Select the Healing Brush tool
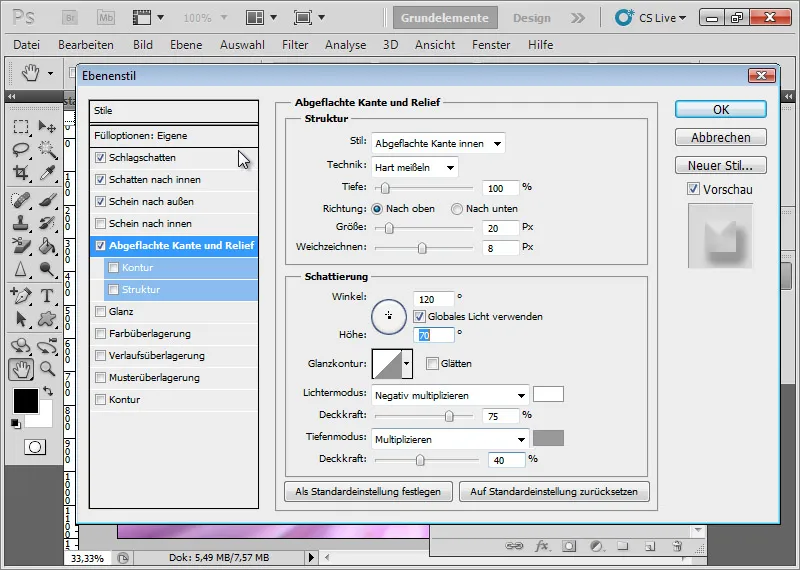 tap(20, 200)
